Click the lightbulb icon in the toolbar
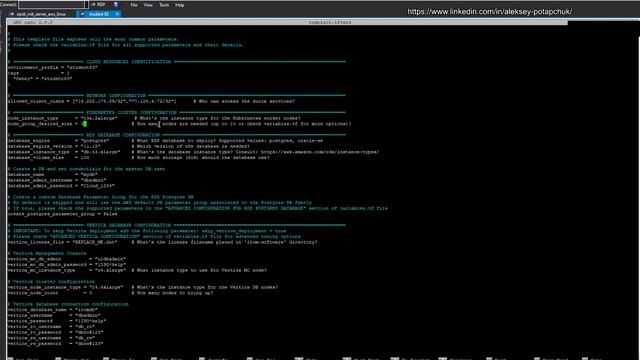 116,5
